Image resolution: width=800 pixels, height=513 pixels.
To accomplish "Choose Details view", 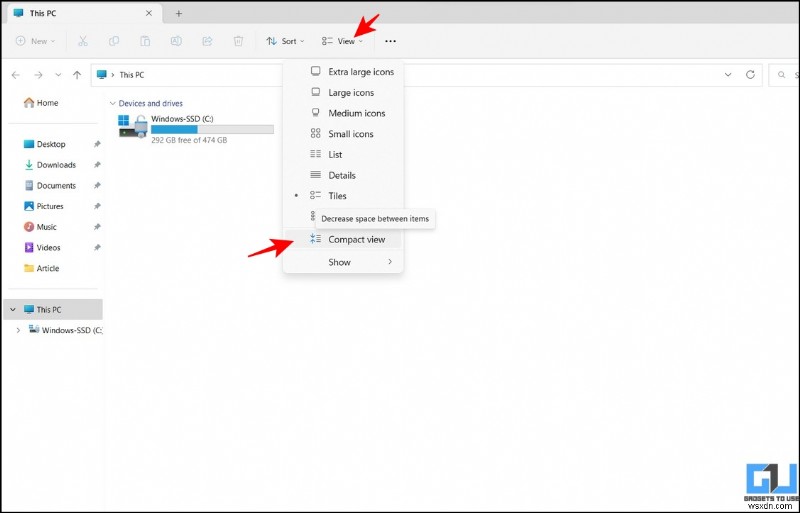I will tap(343, 175).
